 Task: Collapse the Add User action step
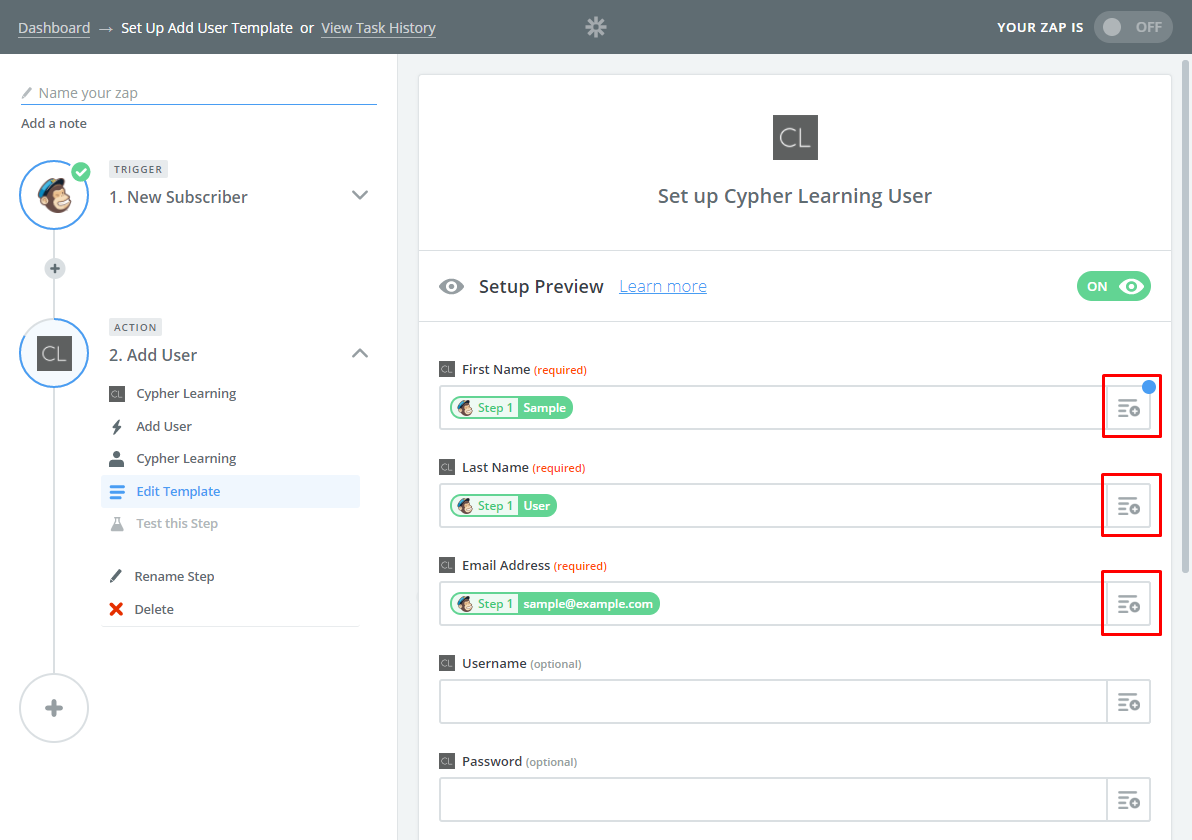tap(360, 353)
